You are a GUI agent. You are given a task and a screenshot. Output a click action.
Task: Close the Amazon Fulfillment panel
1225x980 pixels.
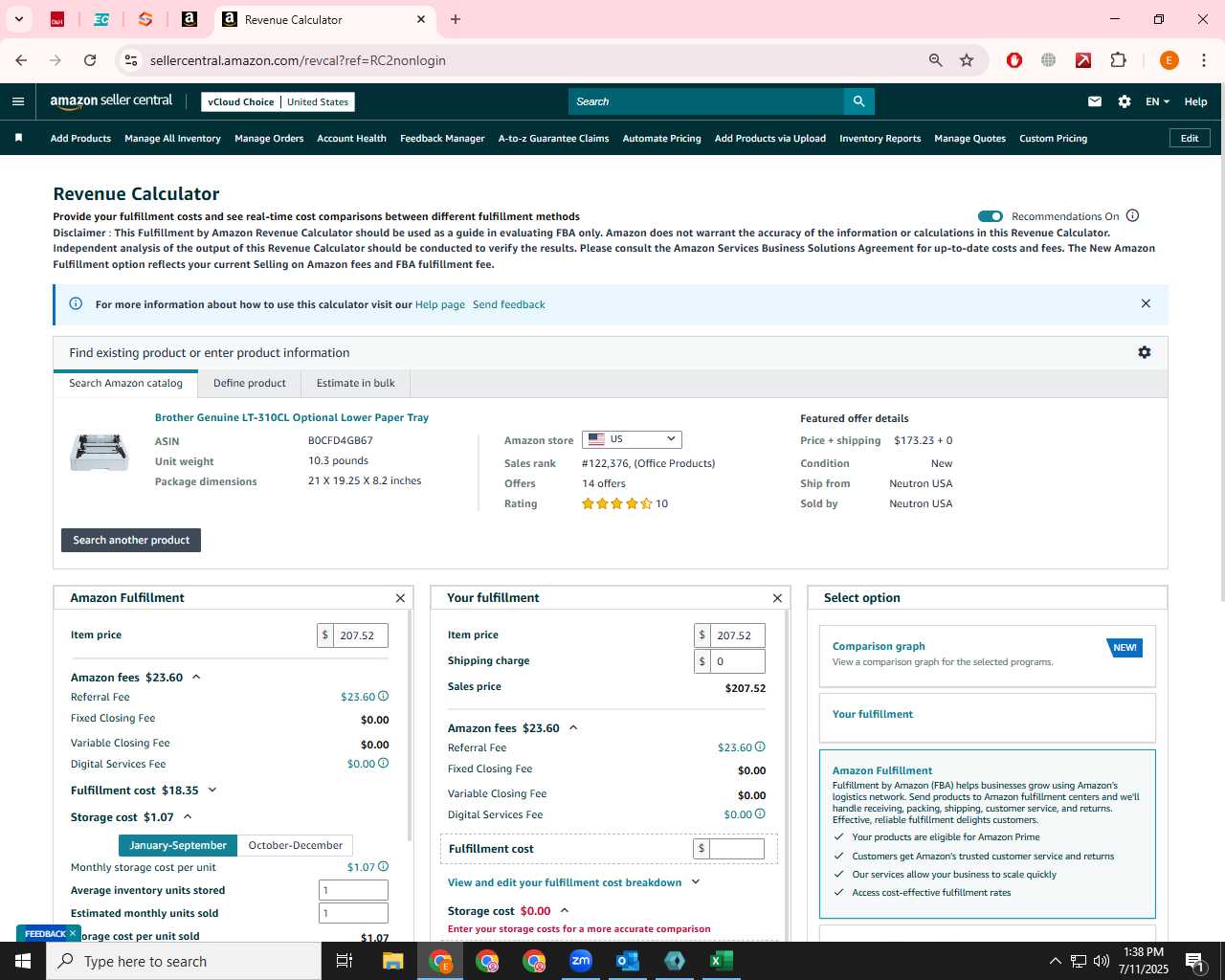400,598
